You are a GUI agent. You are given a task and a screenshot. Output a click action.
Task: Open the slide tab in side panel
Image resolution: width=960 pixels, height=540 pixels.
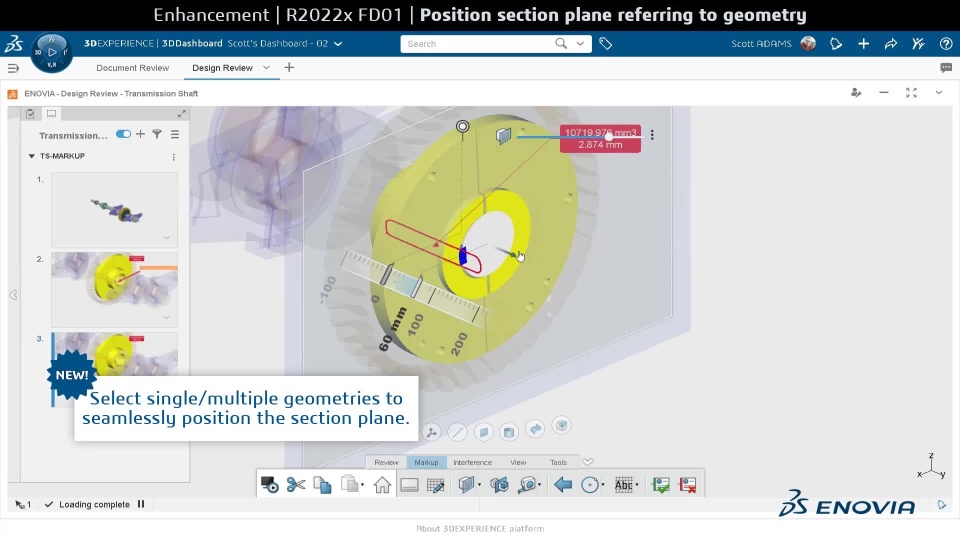[x=51, y=113]
